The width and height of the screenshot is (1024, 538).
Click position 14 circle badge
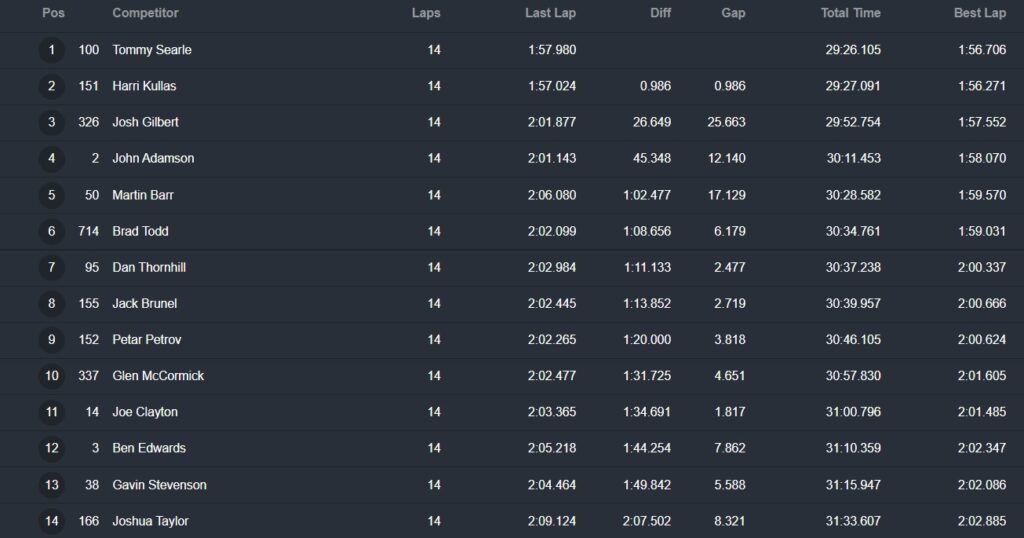click(52, 521)
